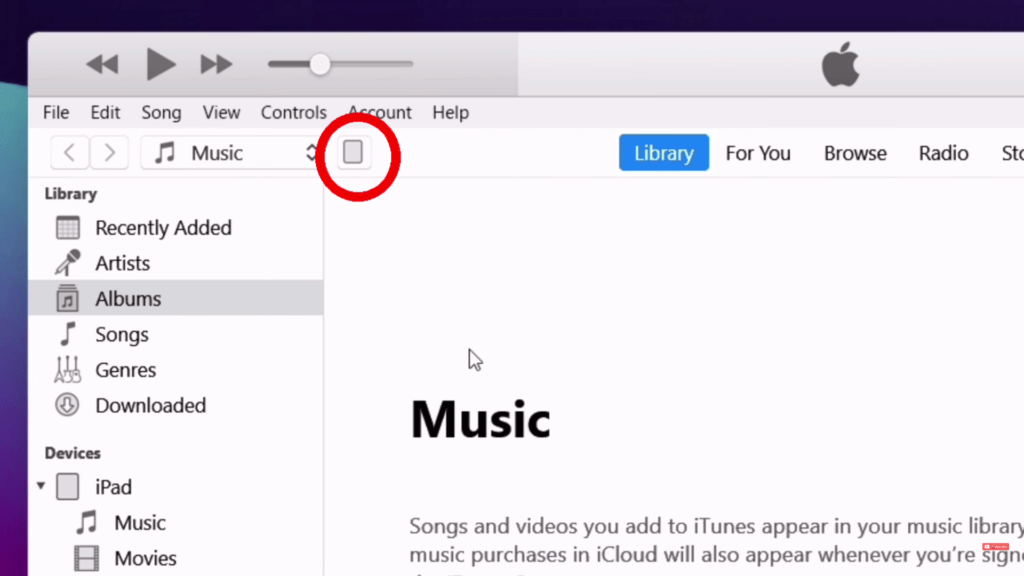Collapse the iPad device tree
This screenshot has width=1024, height=576.
point(41,486)
